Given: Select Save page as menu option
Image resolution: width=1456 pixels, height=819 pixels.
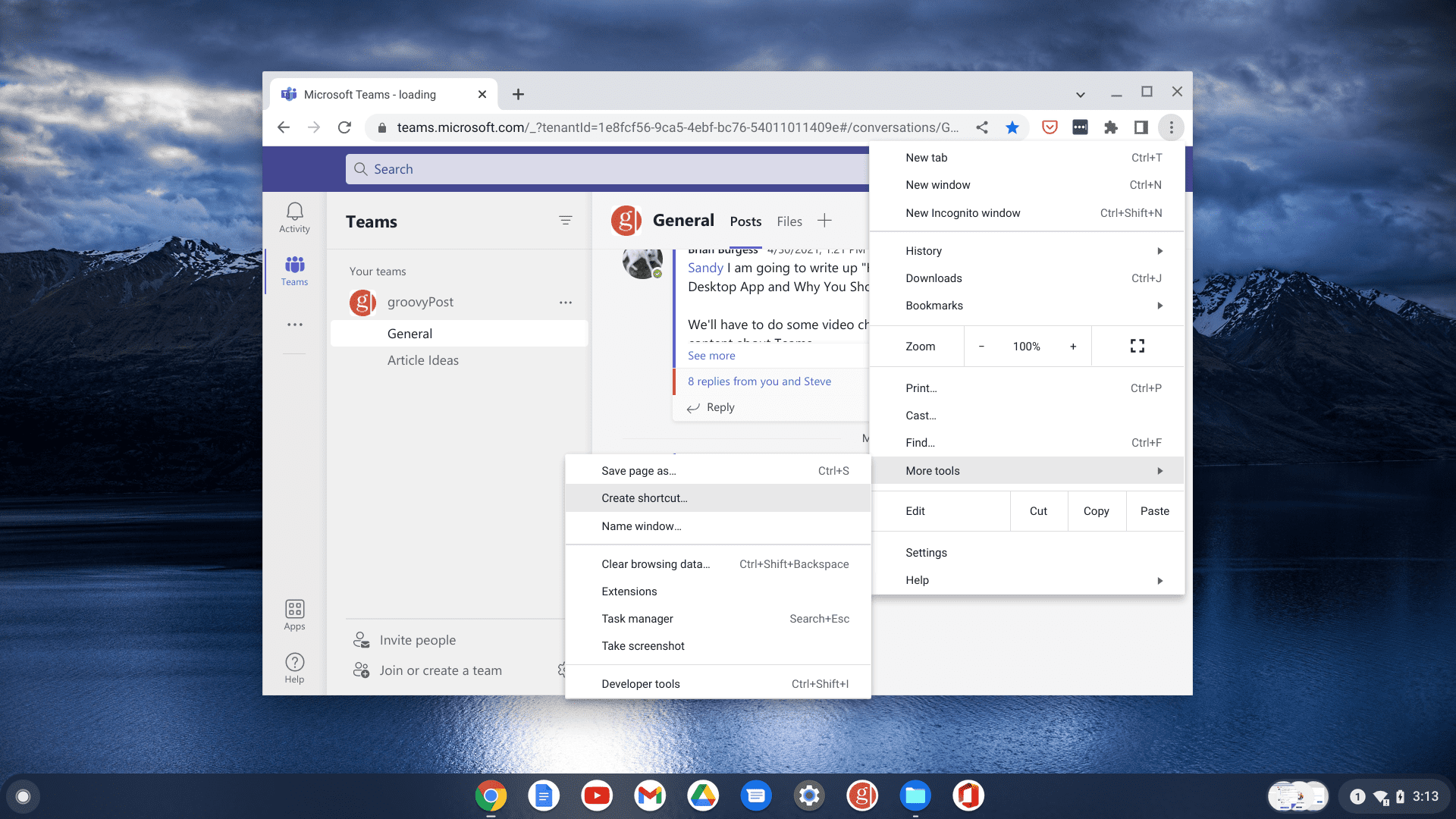Looking at the screenshot, I should click(638, 470).
